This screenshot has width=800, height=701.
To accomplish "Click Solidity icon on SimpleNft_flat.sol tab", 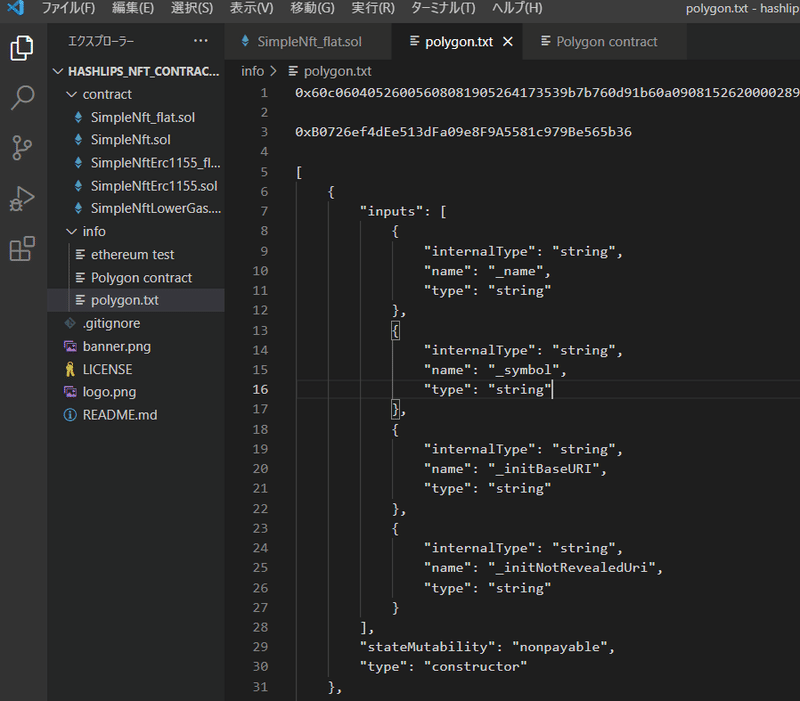I will (245, 41).
